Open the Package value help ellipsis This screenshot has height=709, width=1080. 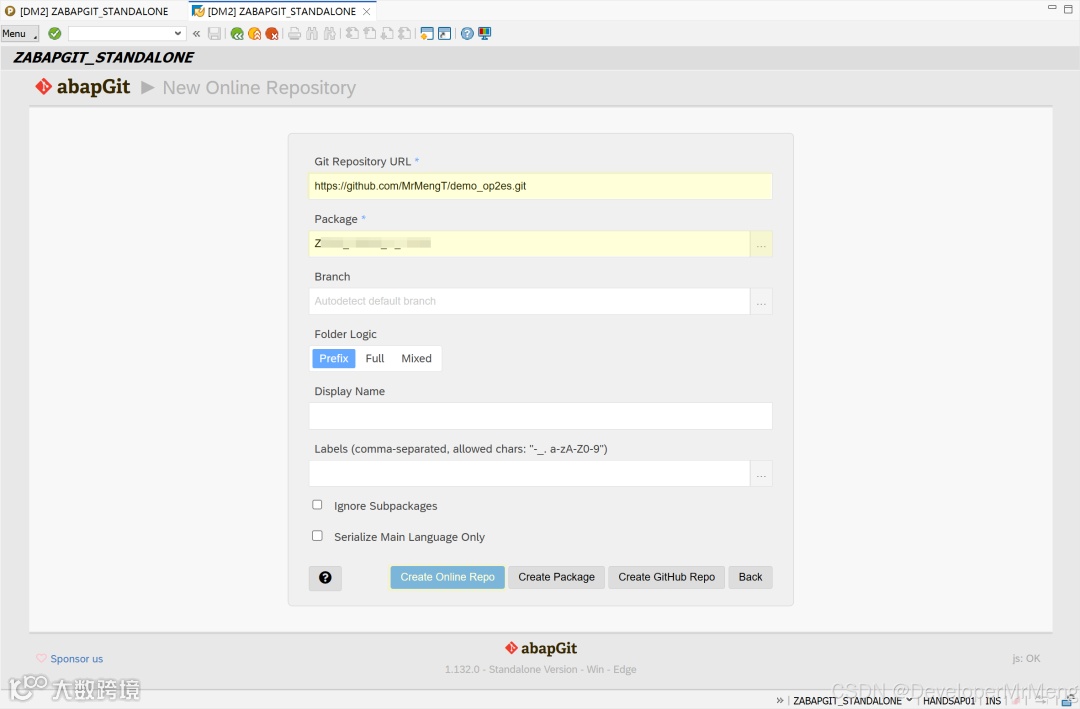761,244
